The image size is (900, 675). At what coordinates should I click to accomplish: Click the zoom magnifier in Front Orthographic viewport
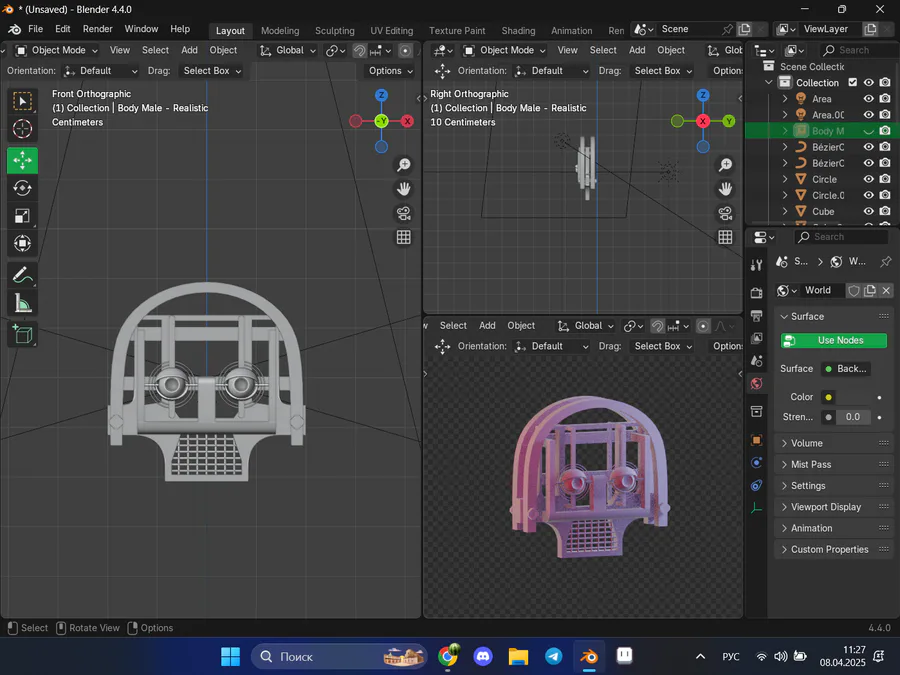pyautogui.click(x=404, y=165)
